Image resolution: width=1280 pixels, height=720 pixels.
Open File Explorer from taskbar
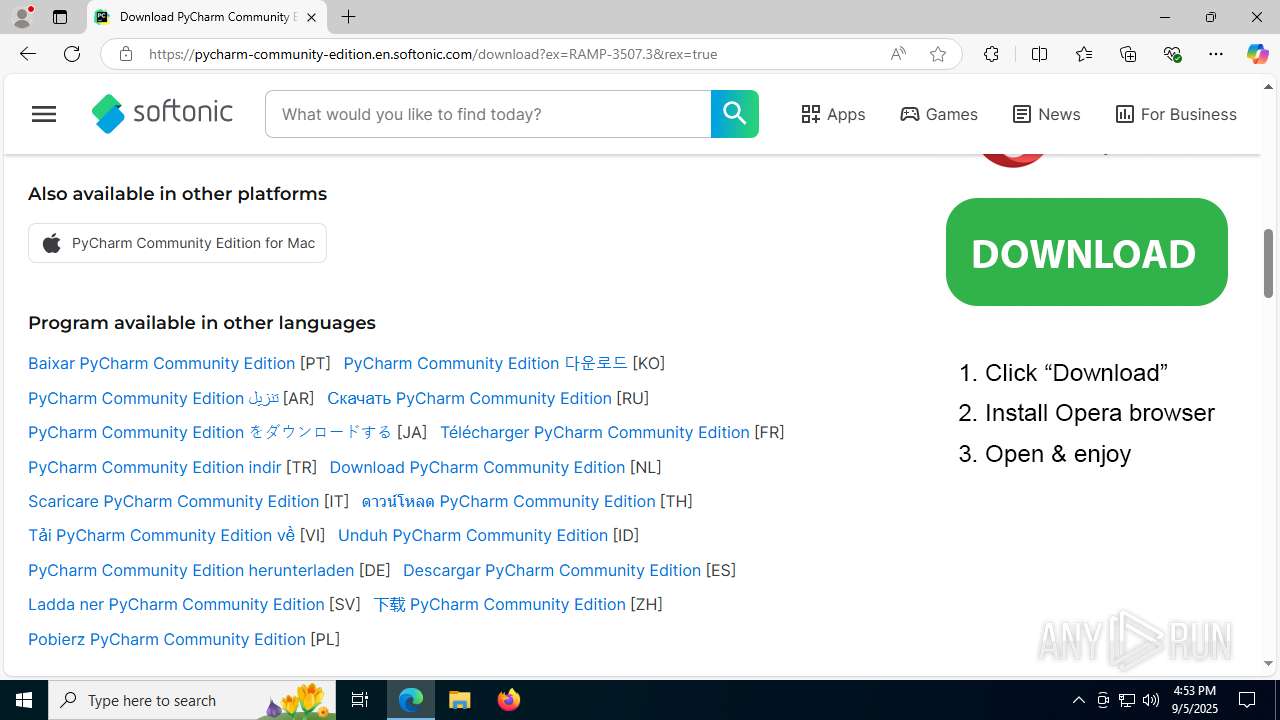point(460,700)
